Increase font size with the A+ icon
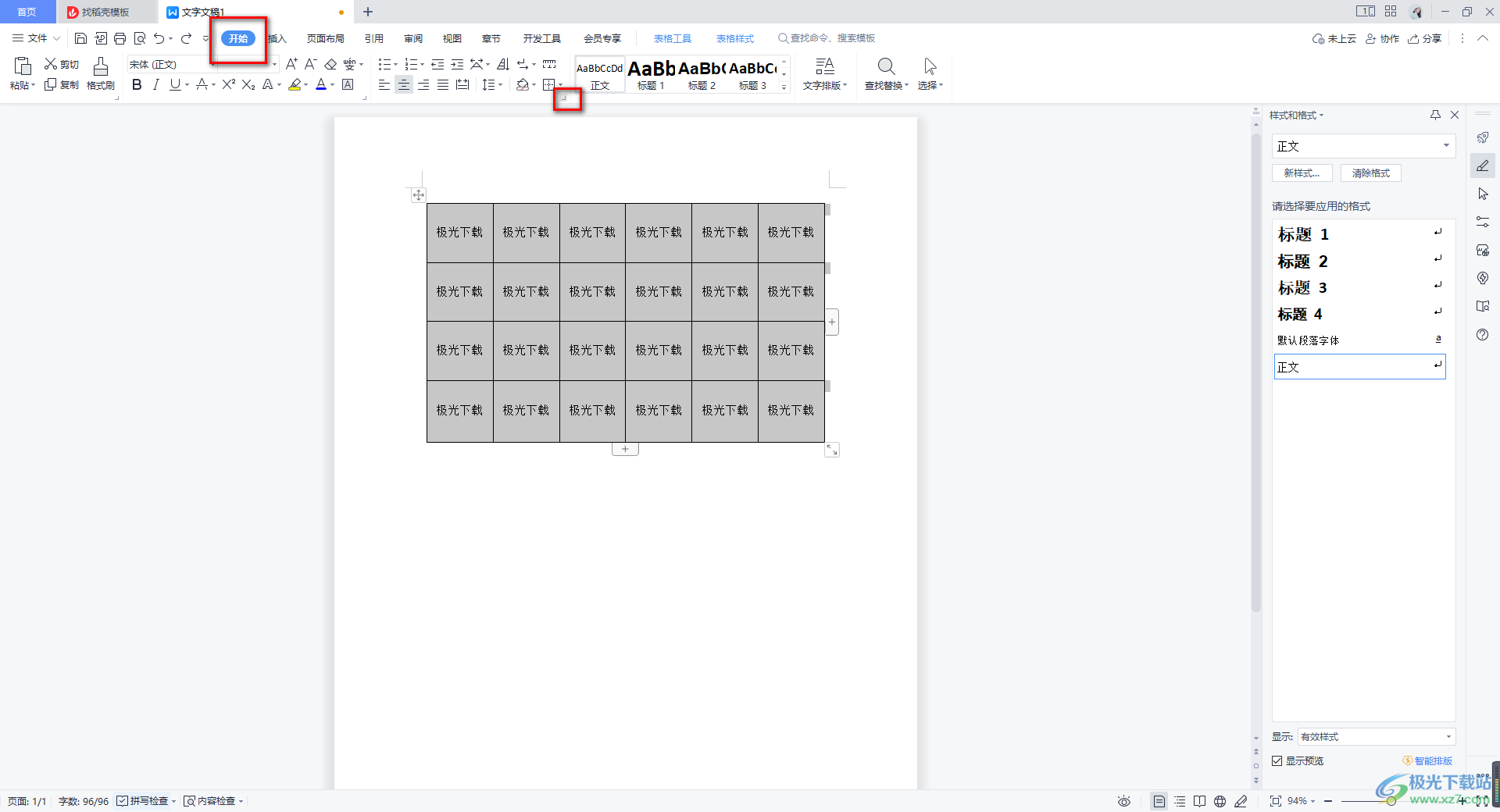Screen dimensions: 1500x812 tap(291, 64)
